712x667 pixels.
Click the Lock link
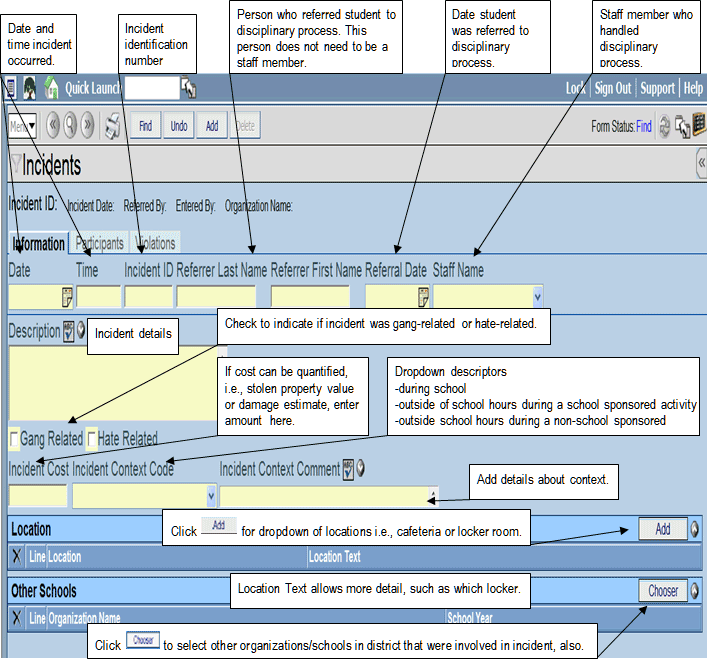pyautogui.click(x=576, y=88)
